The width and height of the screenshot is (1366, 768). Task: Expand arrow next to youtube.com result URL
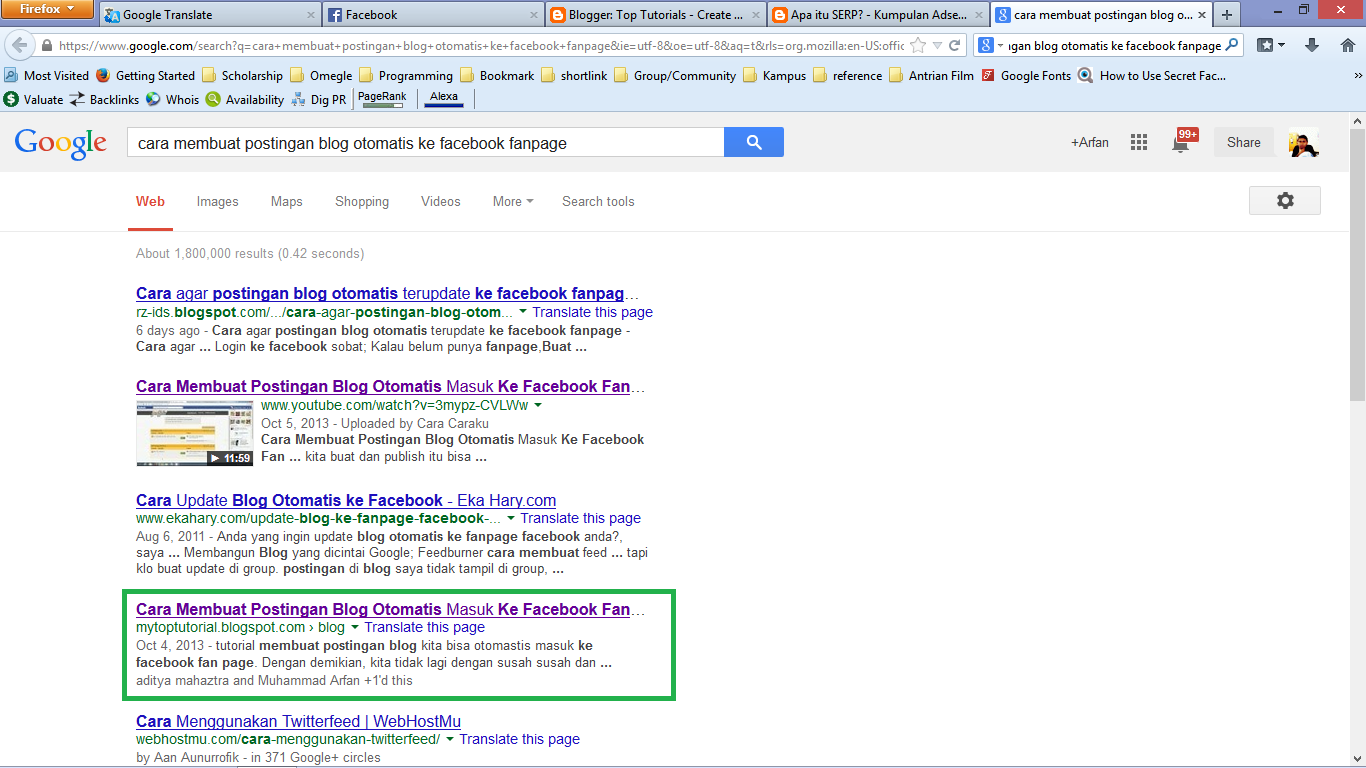[538, 406]
